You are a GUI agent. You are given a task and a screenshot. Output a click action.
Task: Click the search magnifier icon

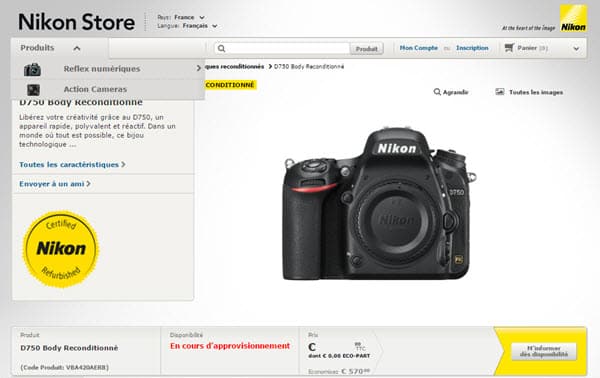click(x=222, y=48)
